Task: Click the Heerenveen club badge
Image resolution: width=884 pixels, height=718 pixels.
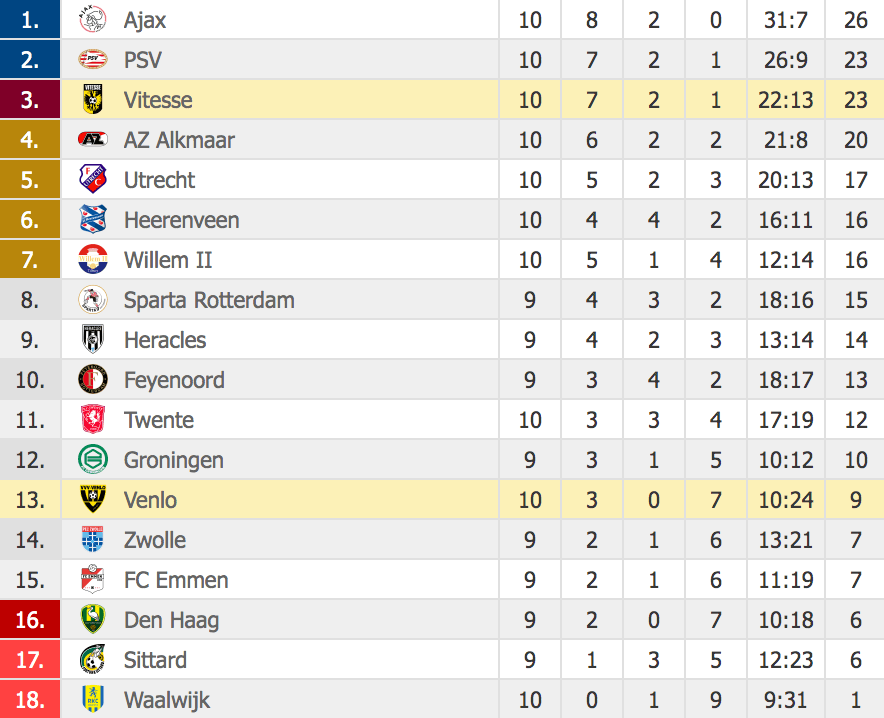Action: pos(92,220)
